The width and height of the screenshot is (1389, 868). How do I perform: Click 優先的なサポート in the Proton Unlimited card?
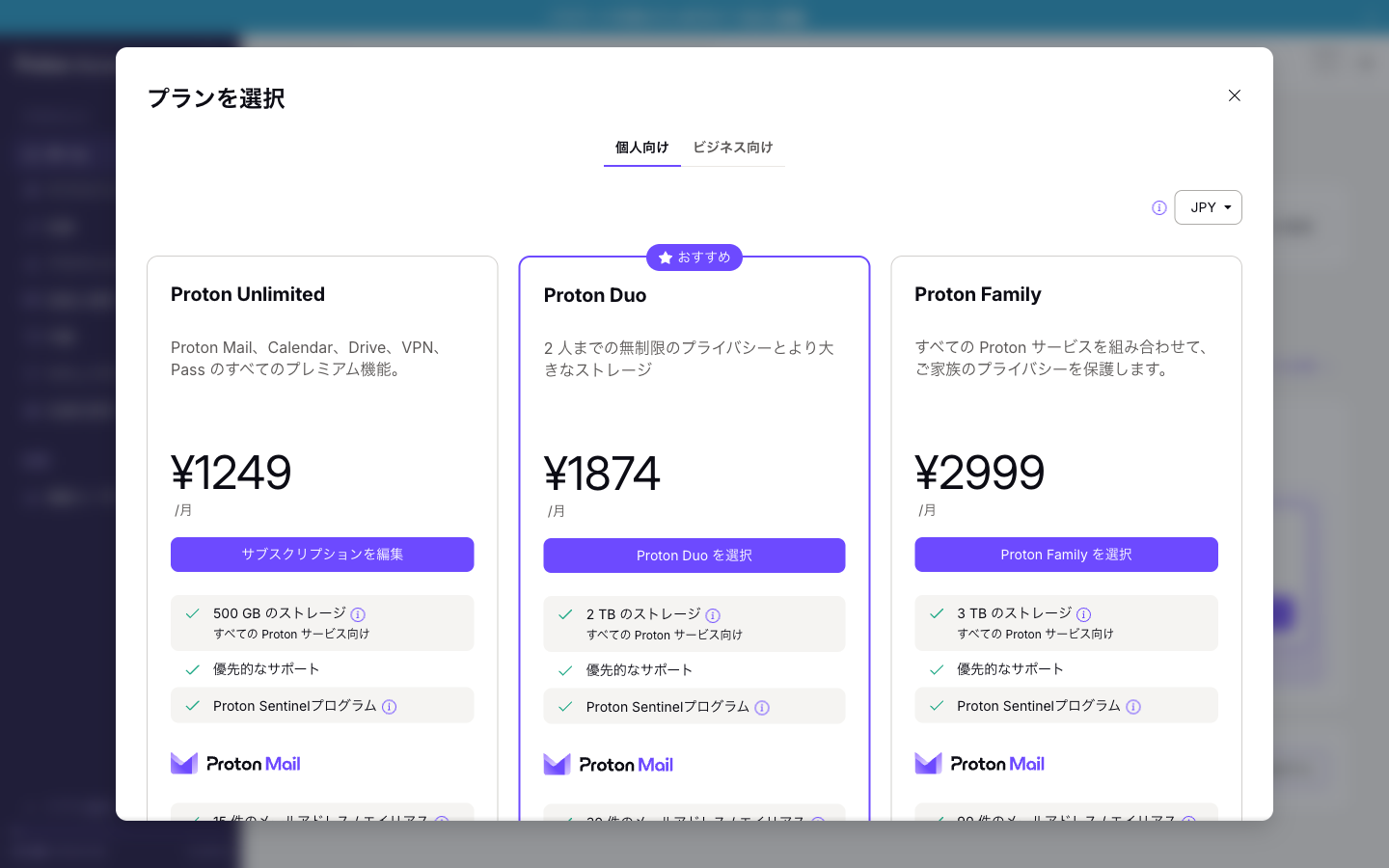click(266, 669)
